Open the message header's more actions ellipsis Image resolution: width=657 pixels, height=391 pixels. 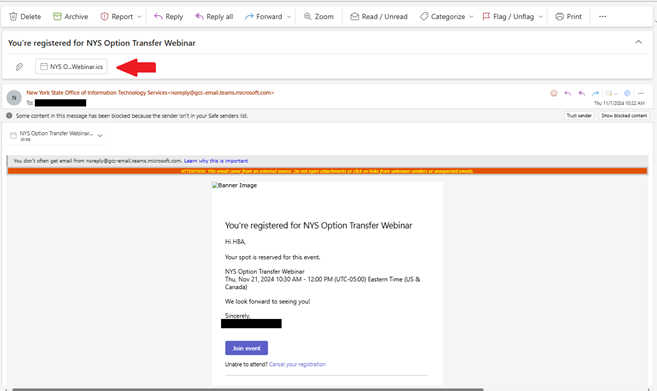[640, 93]
